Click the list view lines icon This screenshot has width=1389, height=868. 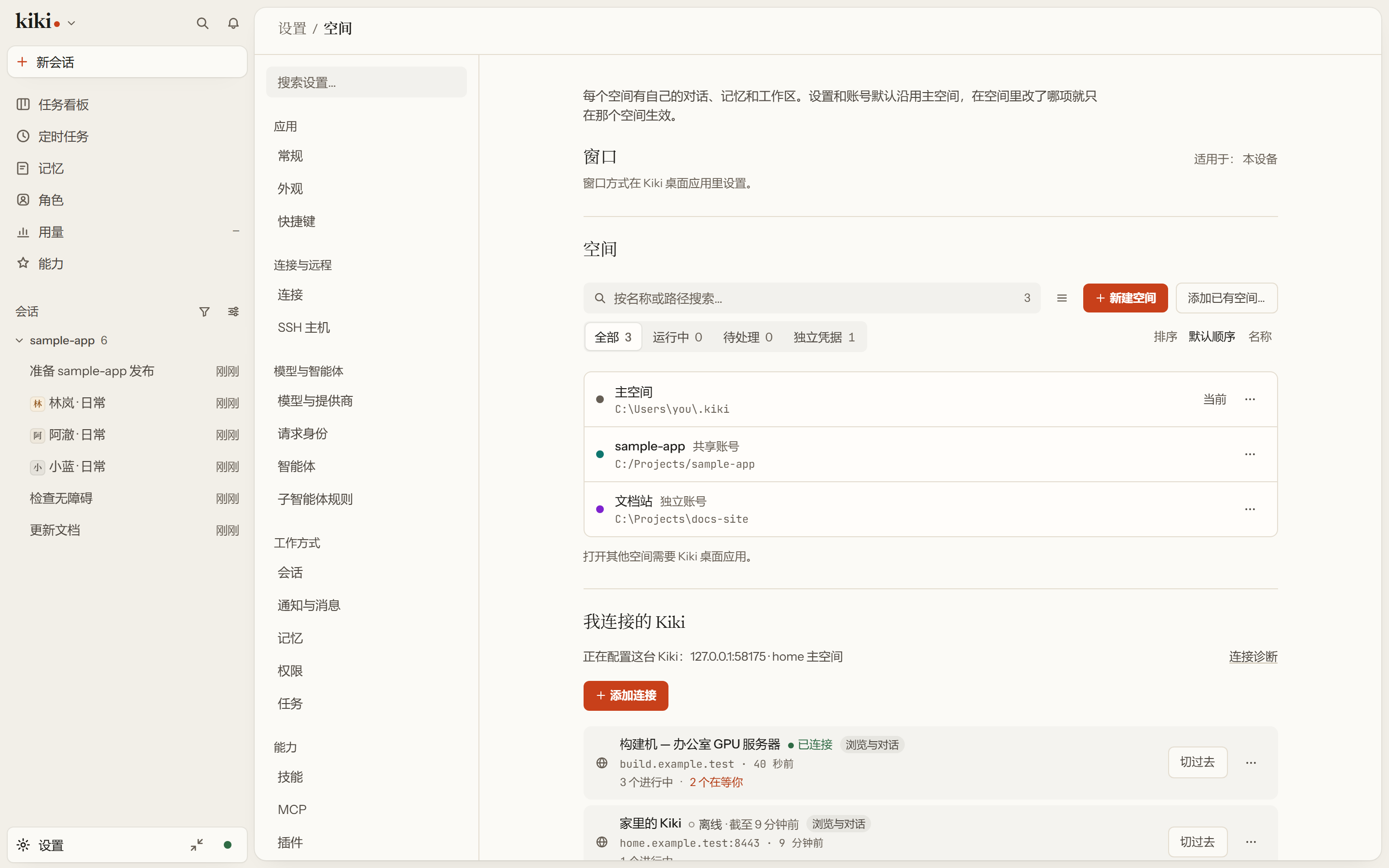[x=1062, y=298]
